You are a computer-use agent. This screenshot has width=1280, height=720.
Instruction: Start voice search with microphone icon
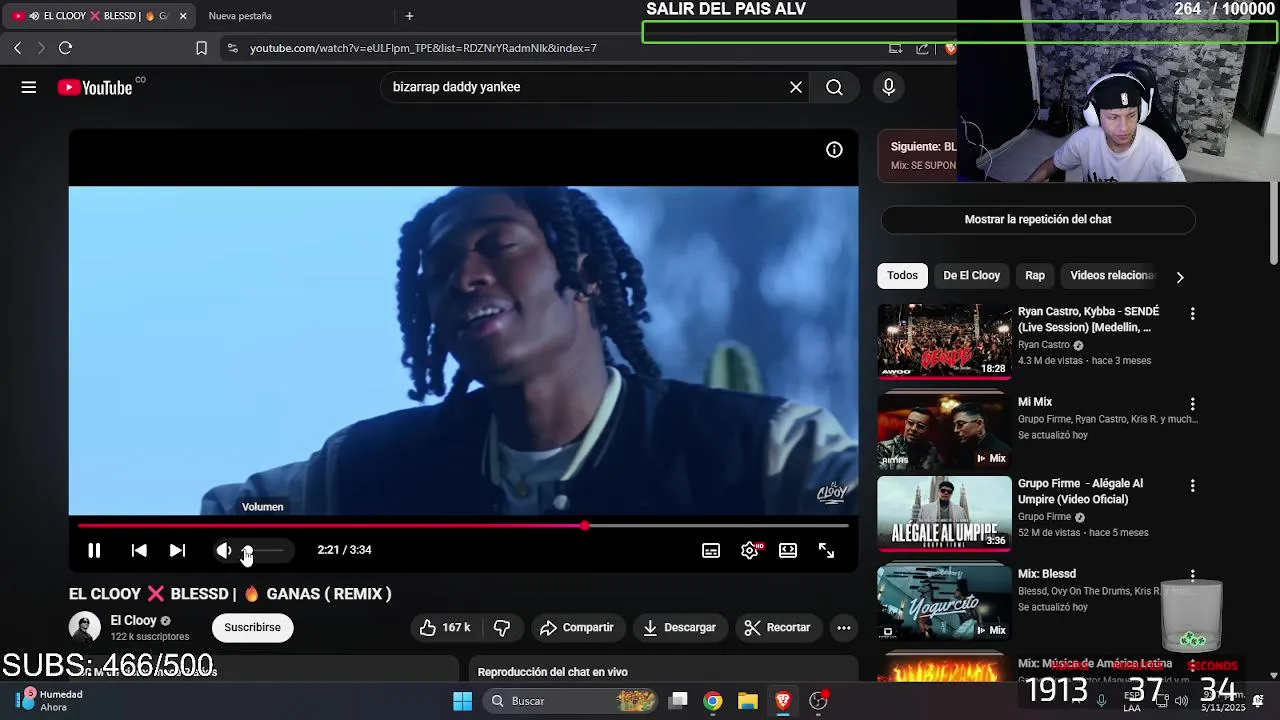click(x=888, y=87)
